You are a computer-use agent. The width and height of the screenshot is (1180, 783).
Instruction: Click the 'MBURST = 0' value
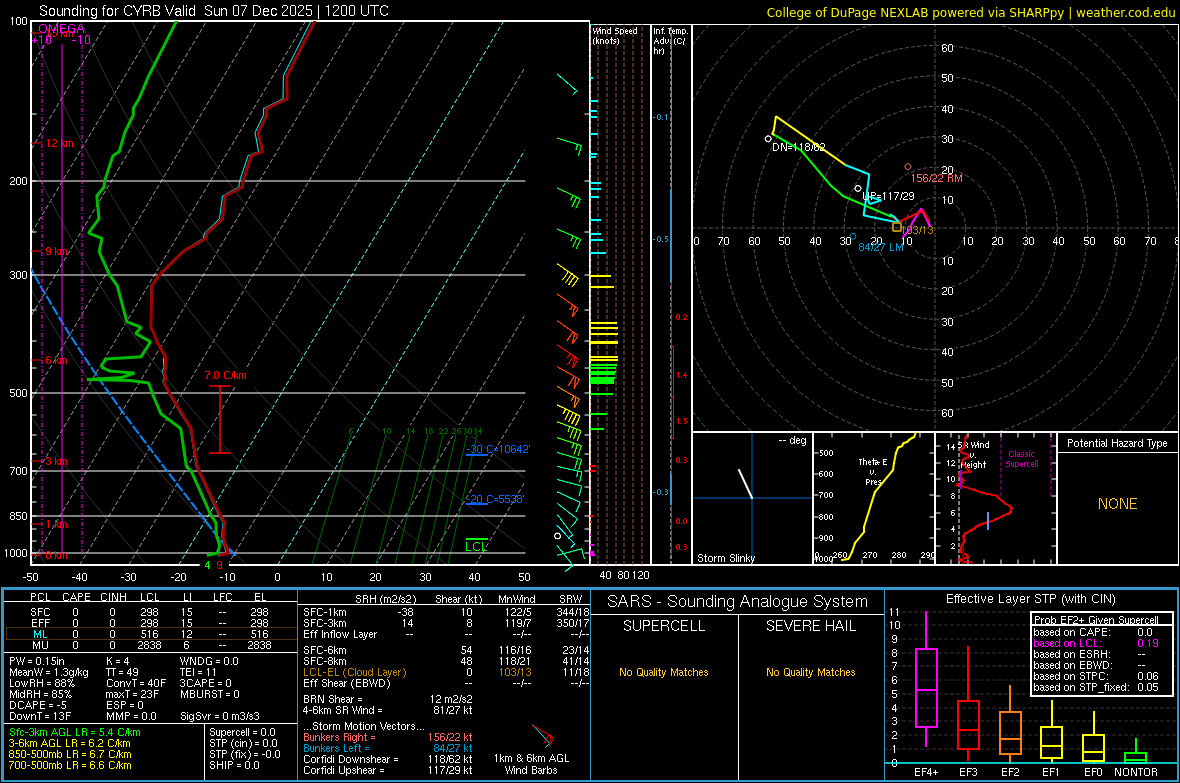[209, 694]
